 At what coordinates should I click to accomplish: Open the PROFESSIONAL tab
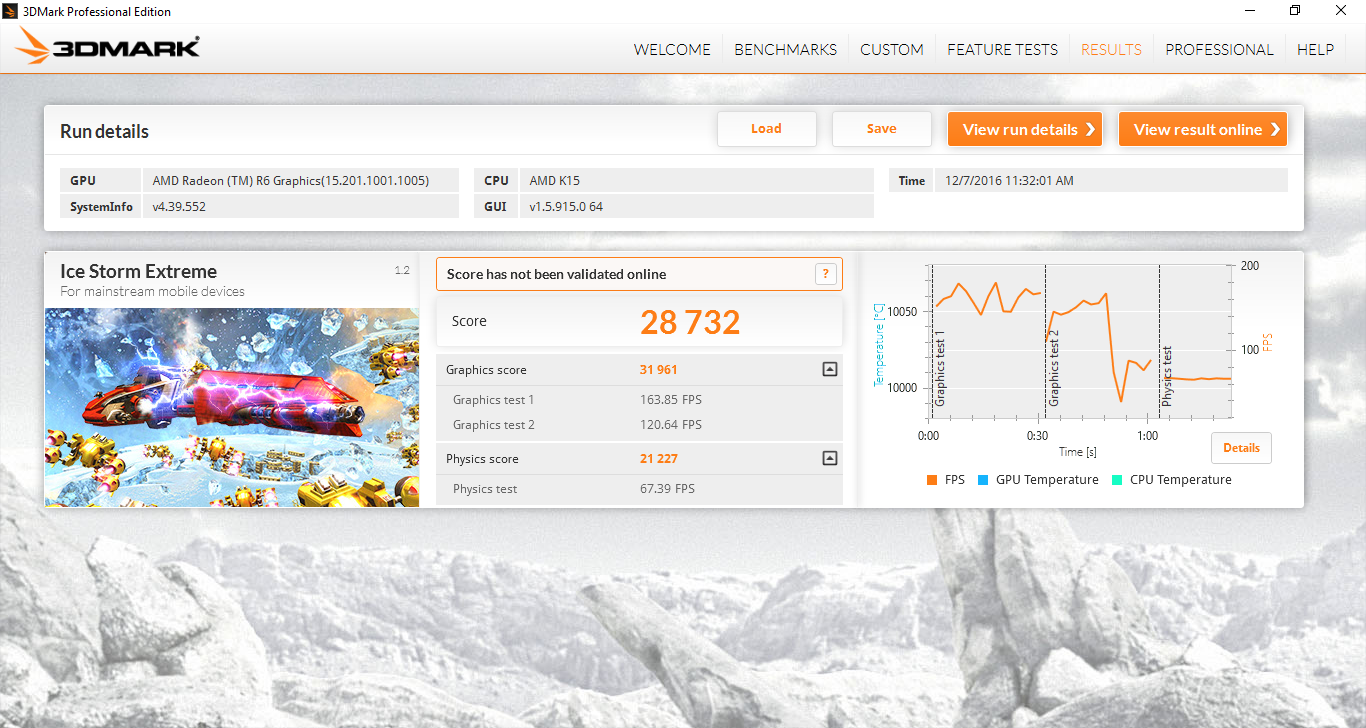click(1219, 49)
